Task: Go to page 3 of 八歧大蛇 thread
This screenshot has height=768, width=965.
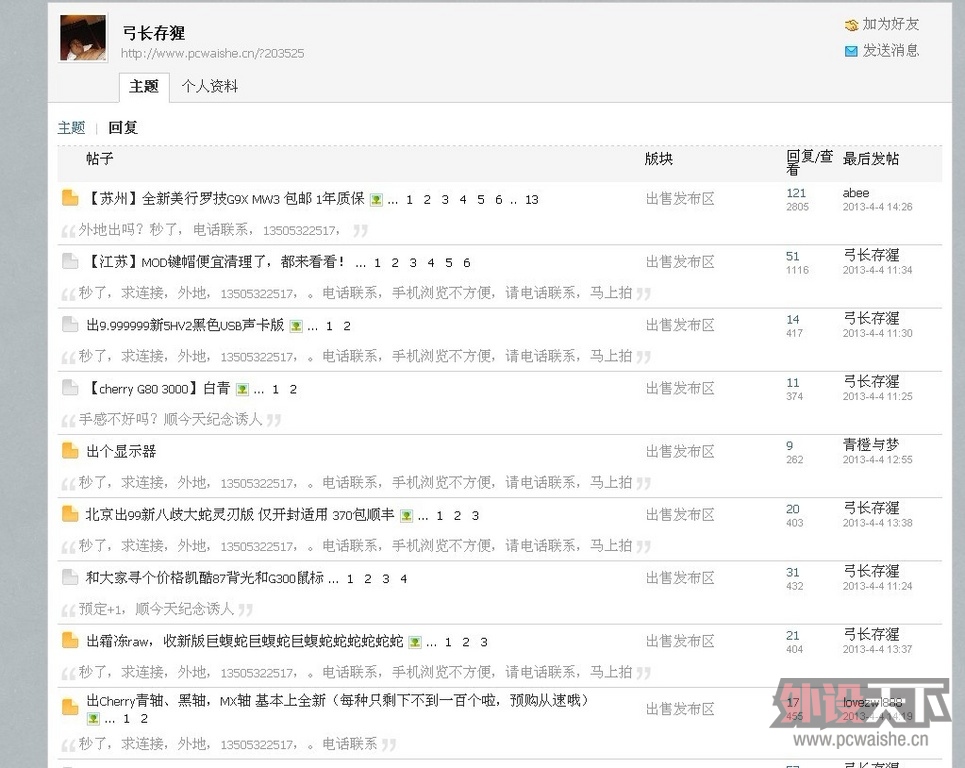Action: [x=475, y=516]
